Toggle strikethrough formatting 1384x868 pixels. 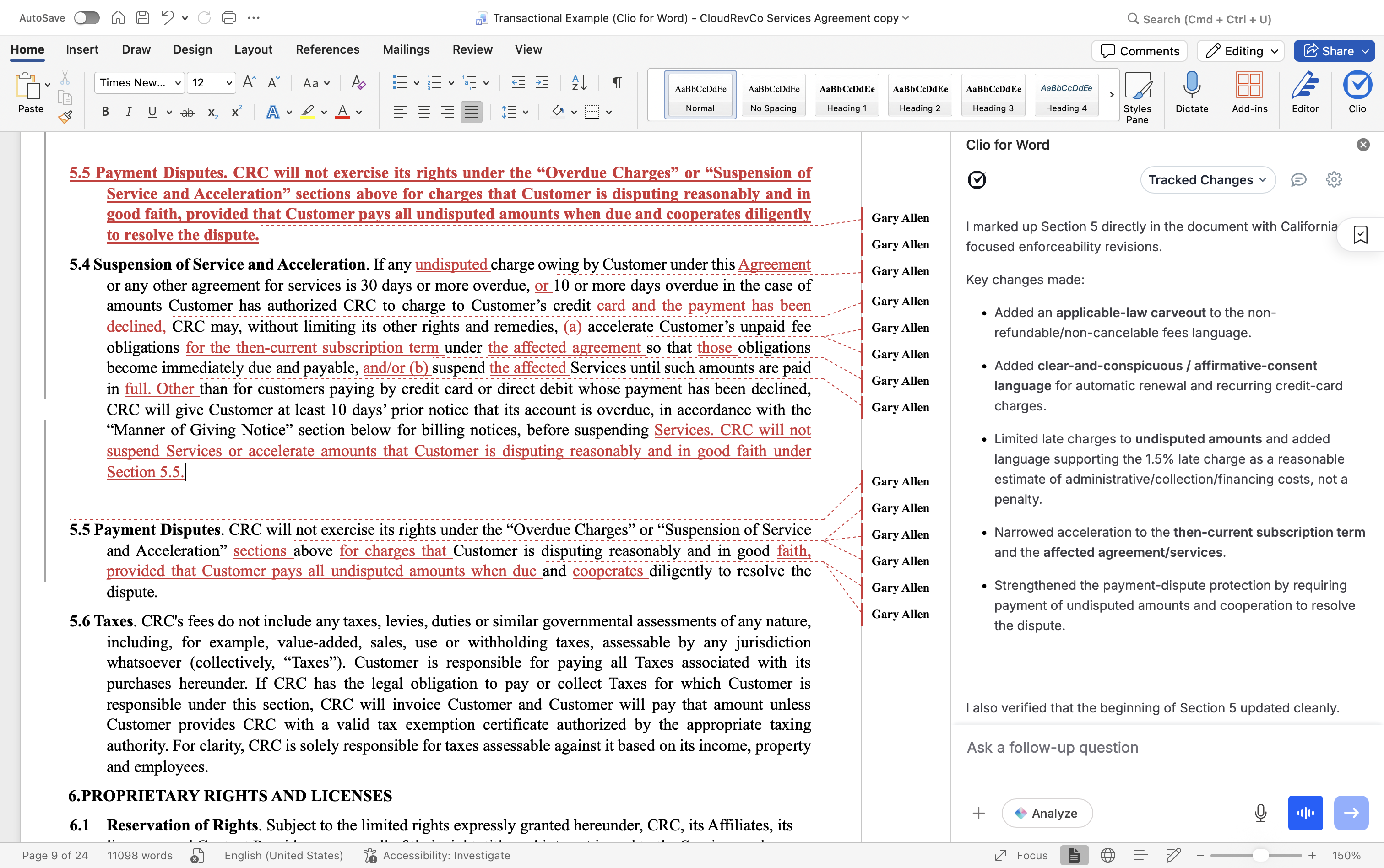coord(188,112)
